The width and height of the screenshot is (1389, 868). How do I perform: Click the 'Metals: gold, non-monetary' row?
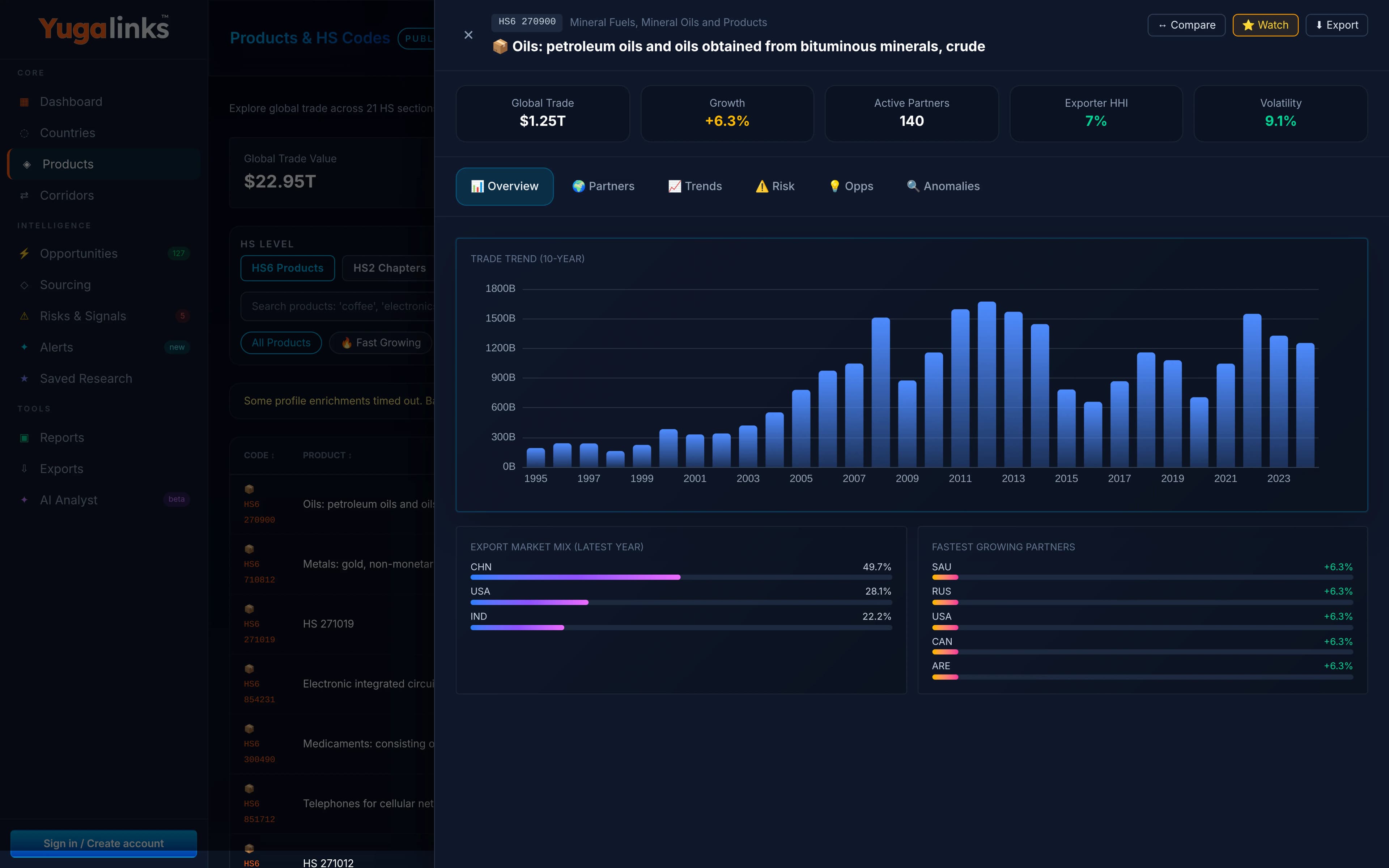(332, 564)
